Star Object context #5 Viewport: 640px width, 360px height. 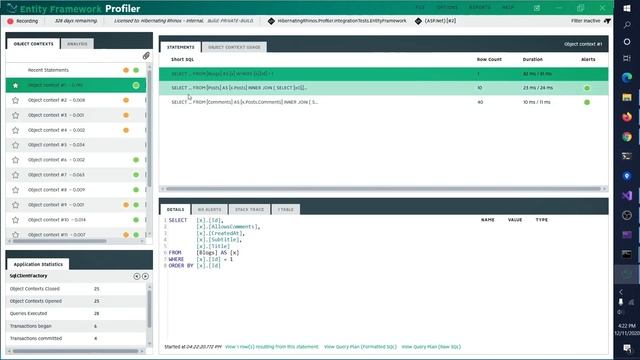point(16,145)
